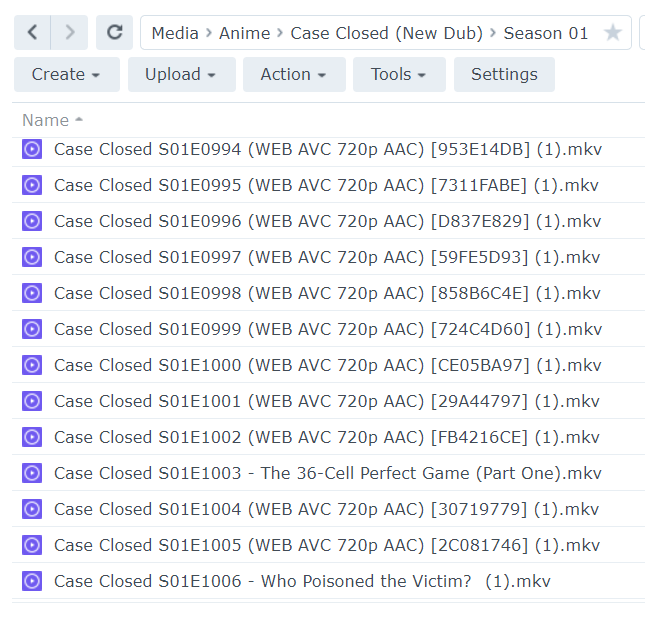Open the Tools dropdown menu

399,74
